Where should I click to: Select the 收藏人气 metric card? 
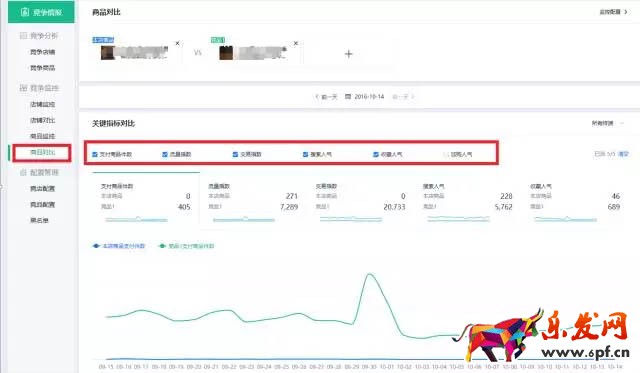(575, 199)
